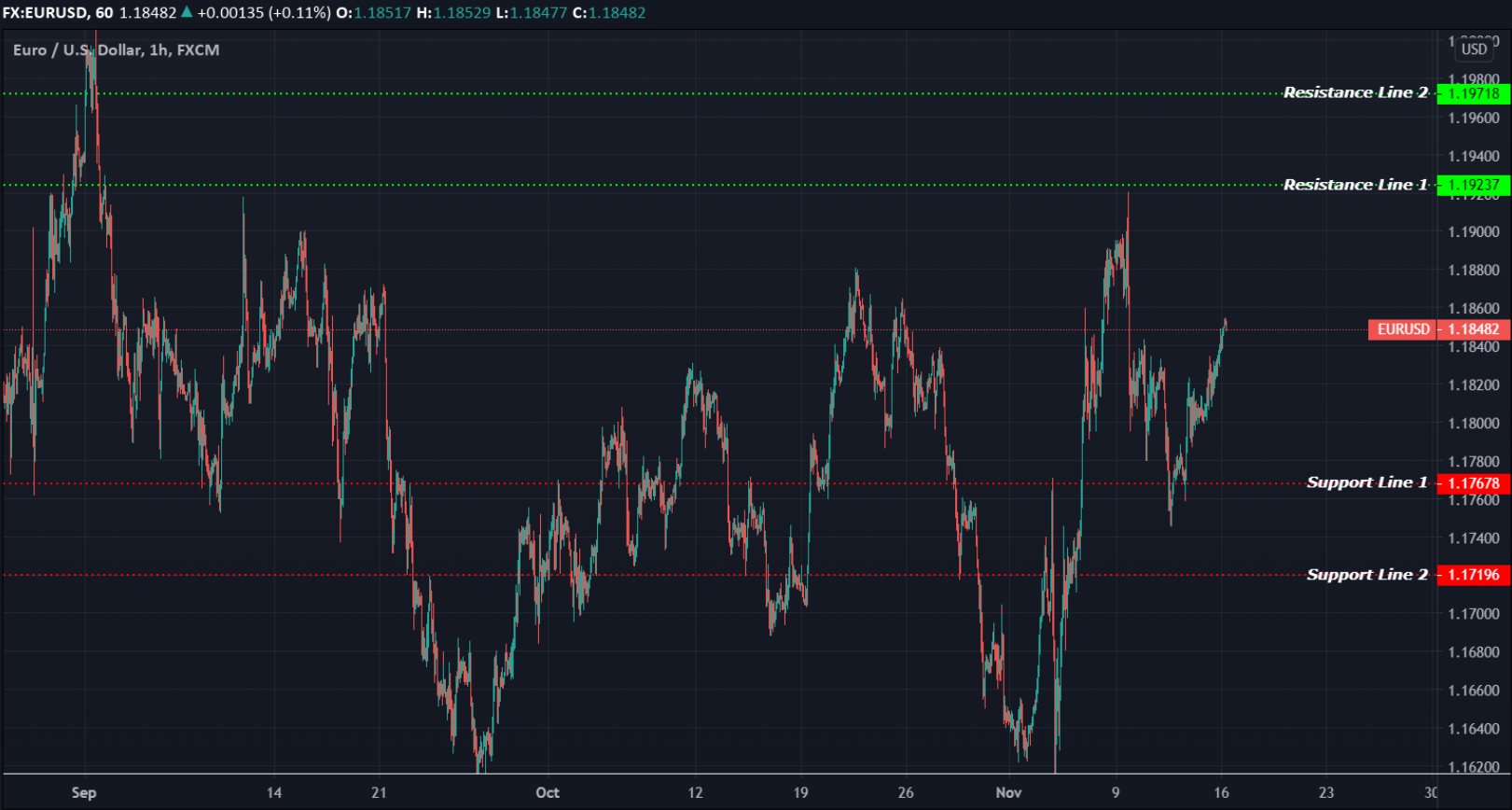This screenshot has width=1512, height=810.
Task: Click the 19 date tick
Action: (x=800, y=792)
